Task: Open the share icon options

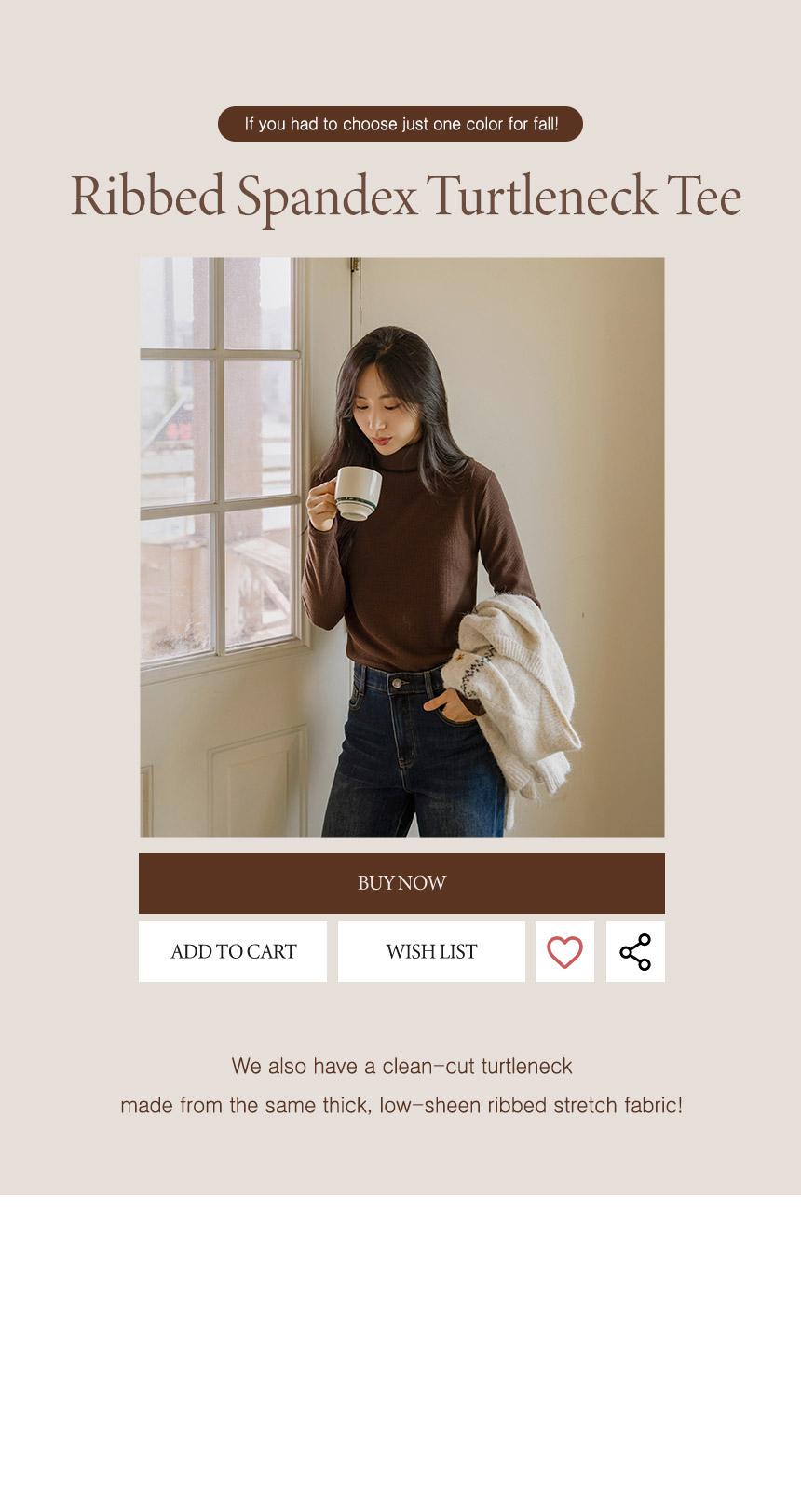Action: (x=635, y=951)
